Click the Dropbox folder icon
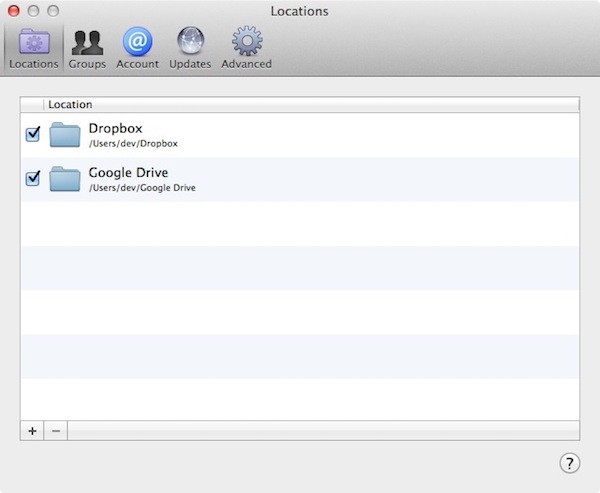The width and height of the screenshot is (600, 493). (x=65, y=135)
